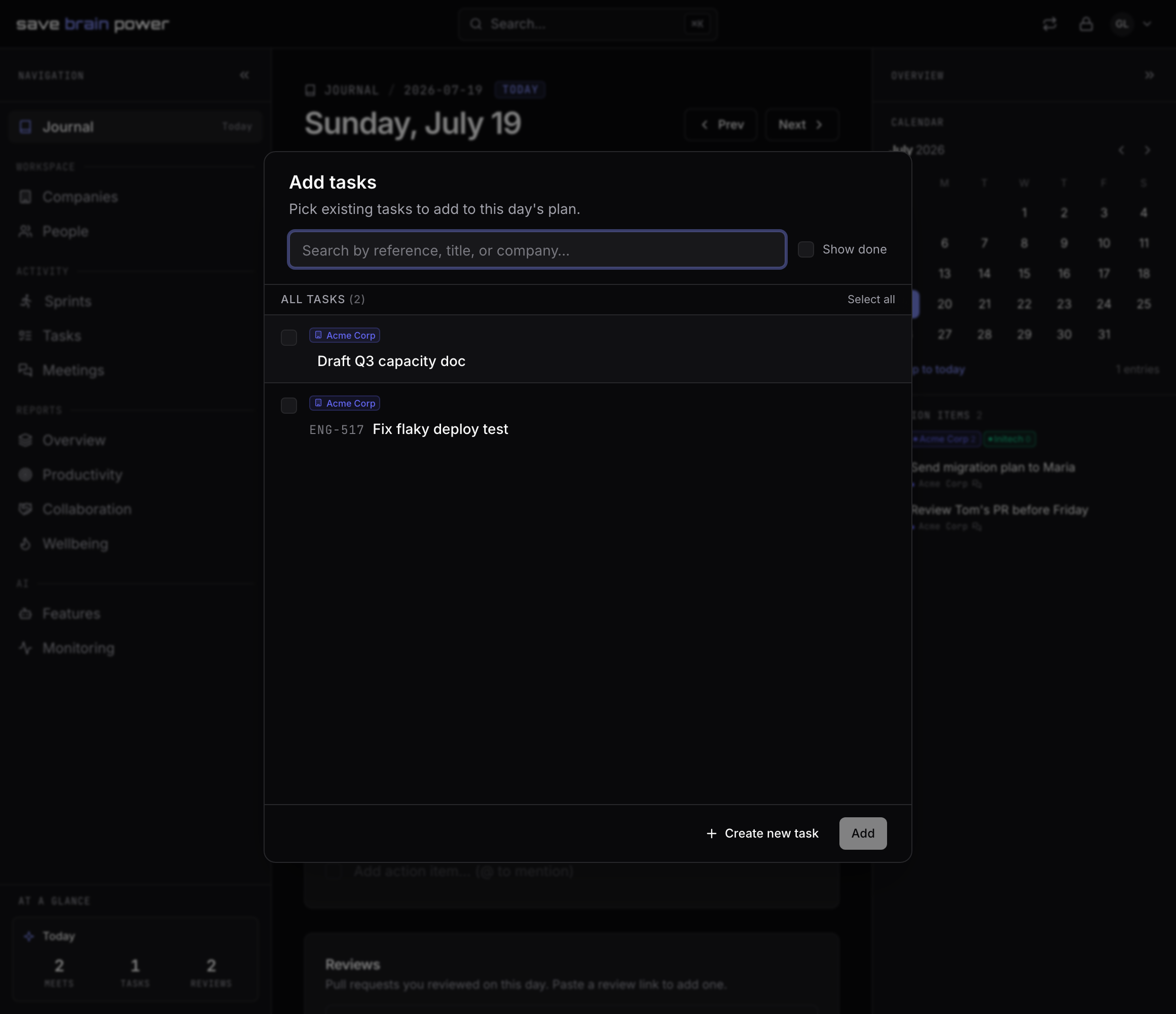Click the 1 TASKS stat in At a Glance
1176x1014 pixels.
(x=135, y=972)
